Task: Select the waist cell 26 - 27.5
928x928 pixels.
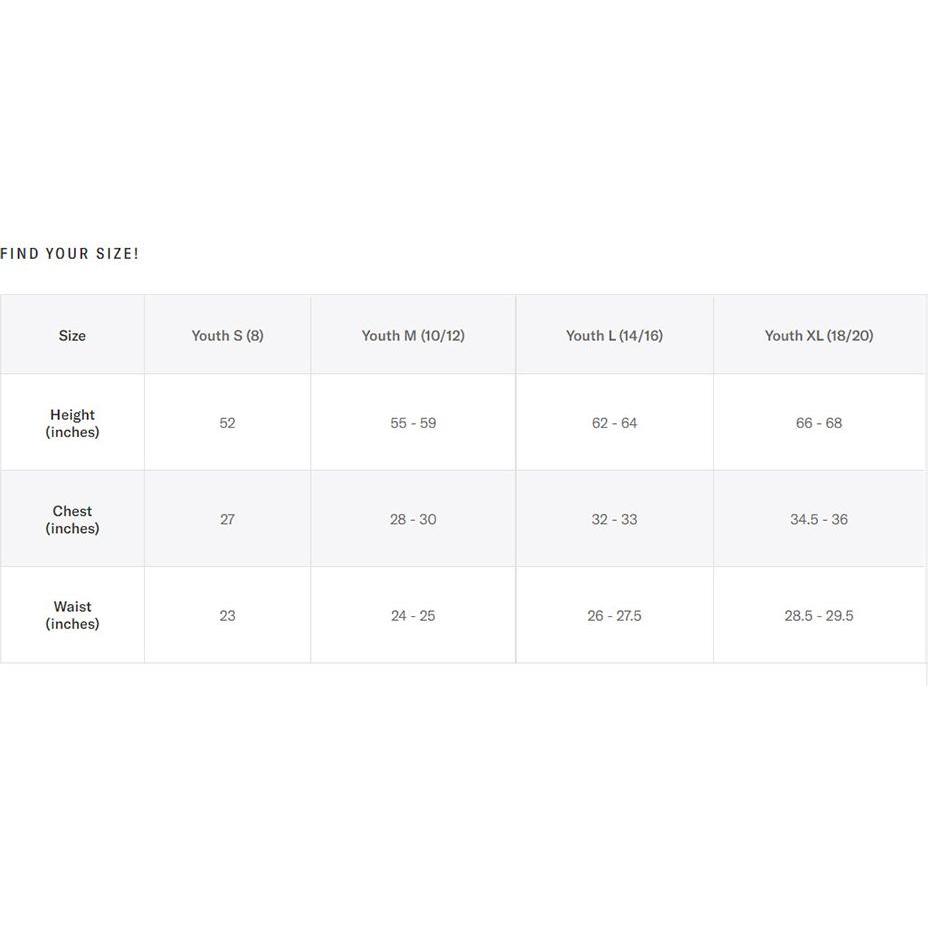Action: pyautogui.click(x=614, y=615)
